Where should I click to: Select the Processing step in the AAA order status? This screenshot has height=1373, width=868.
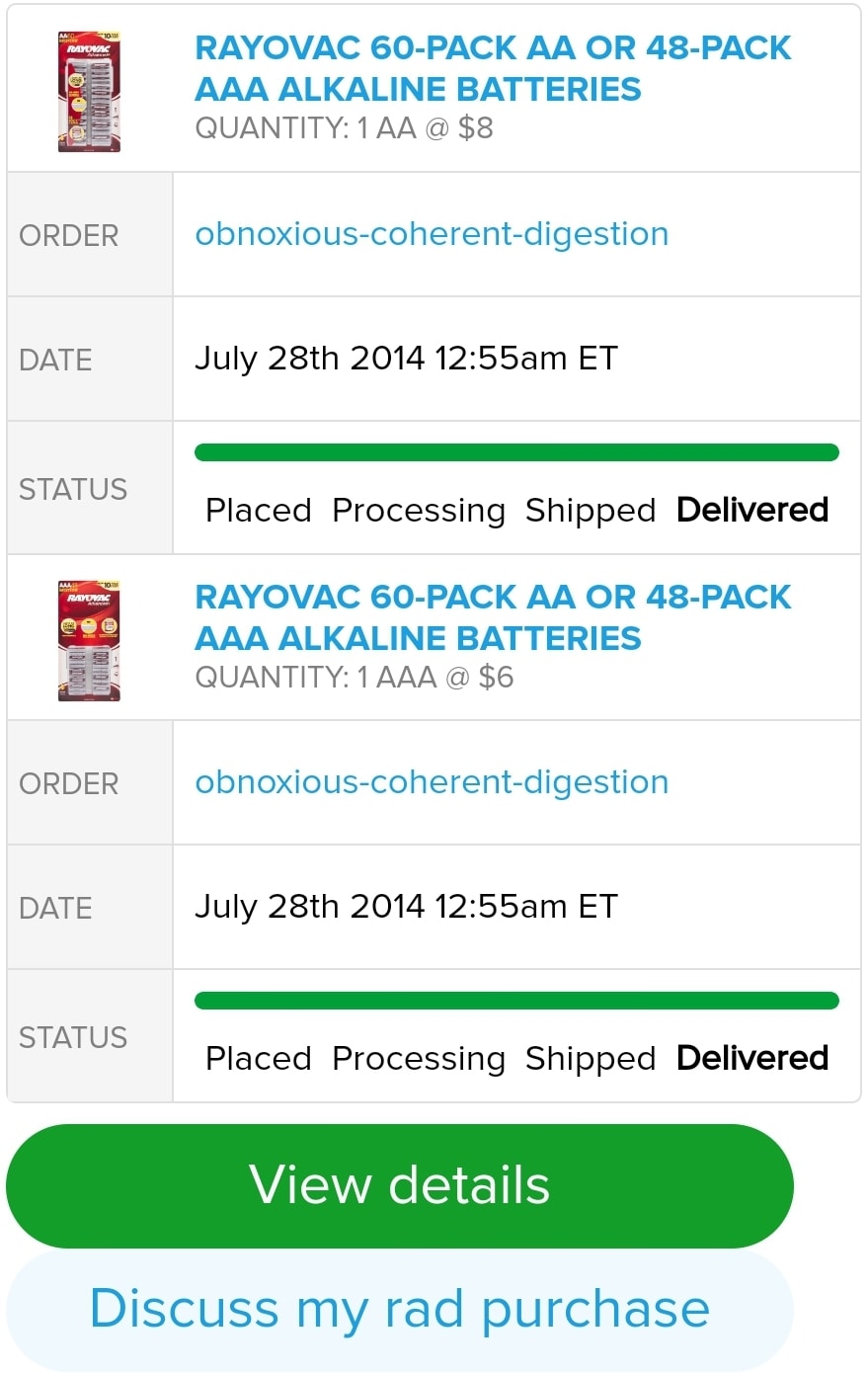418,1059
